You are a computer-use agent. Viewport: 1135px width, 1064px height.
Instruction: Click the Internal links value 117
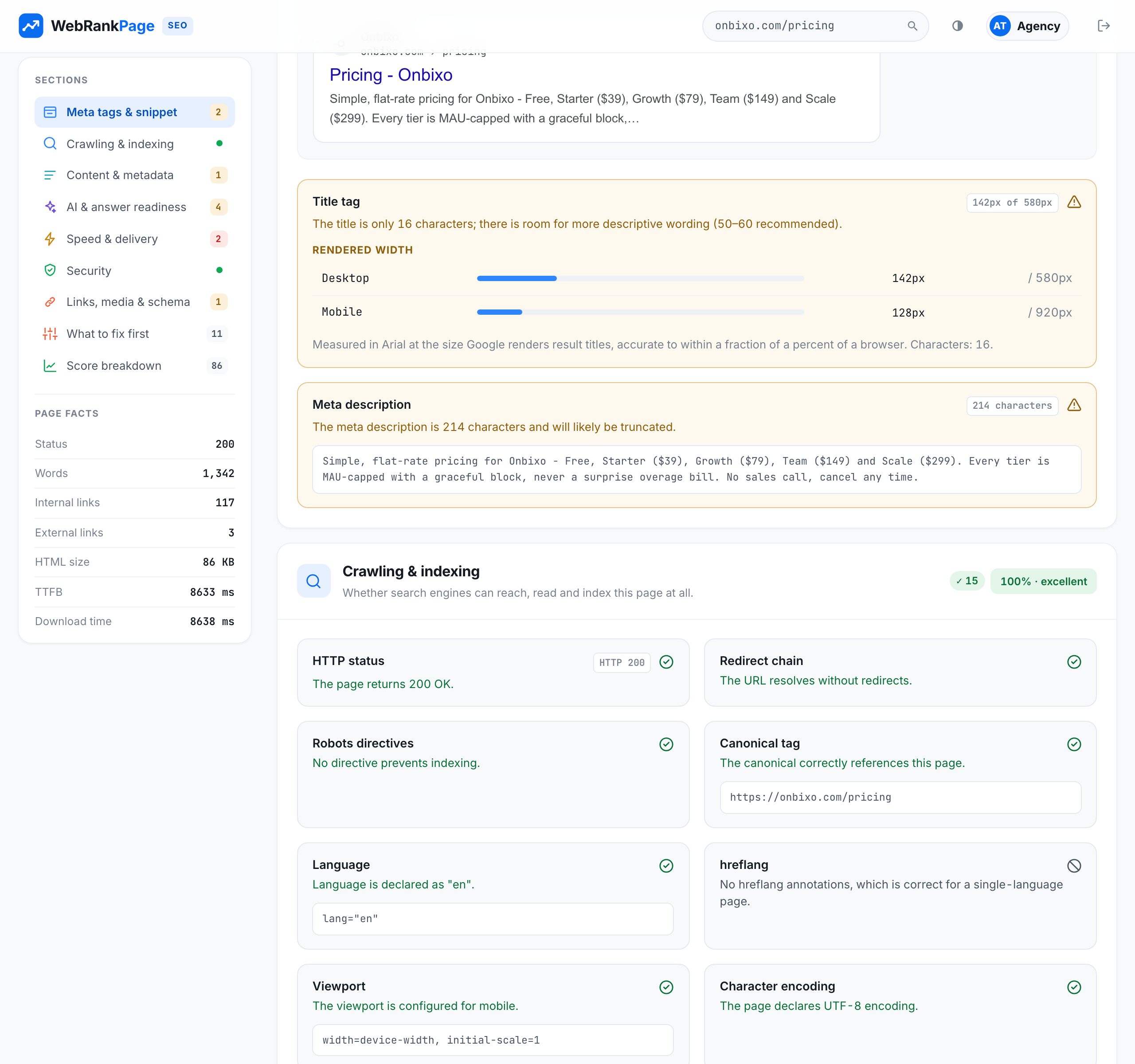tap(224, 503)
